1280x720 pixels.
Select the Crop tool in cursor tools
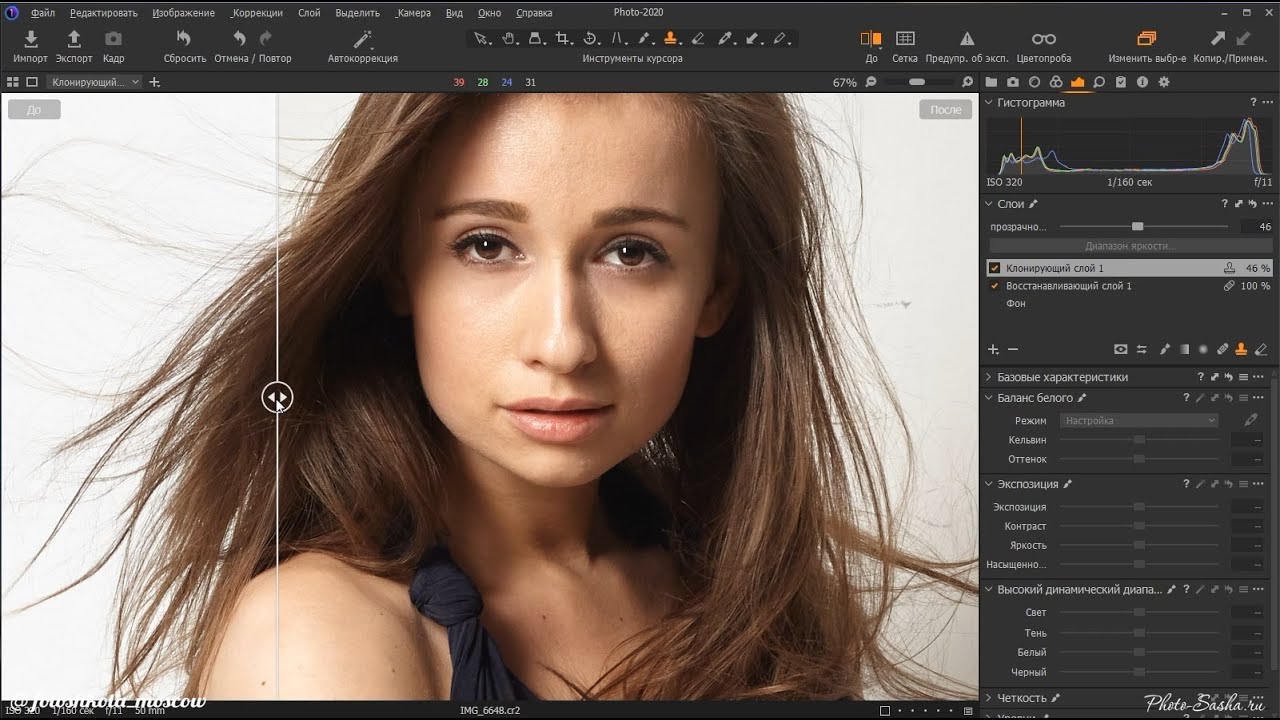[563, 39]
